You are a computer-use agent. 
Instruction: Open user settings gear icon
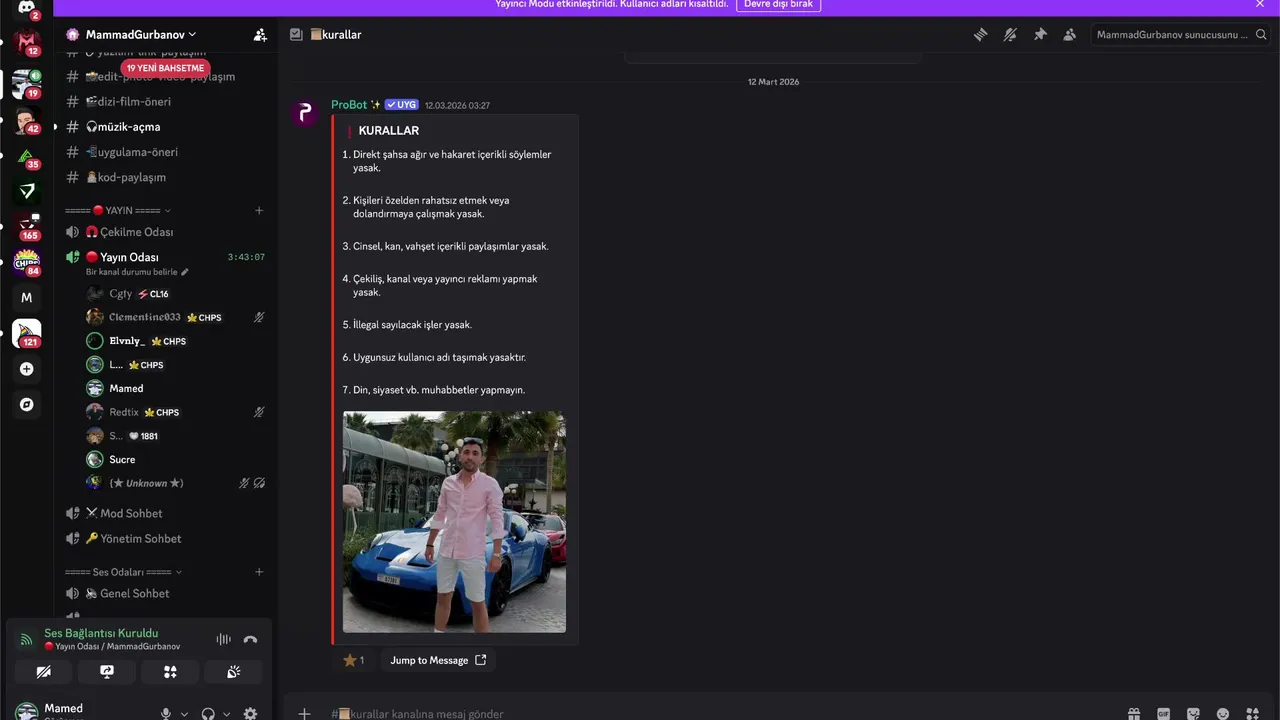pyautogui.click(x=250, y=714)
